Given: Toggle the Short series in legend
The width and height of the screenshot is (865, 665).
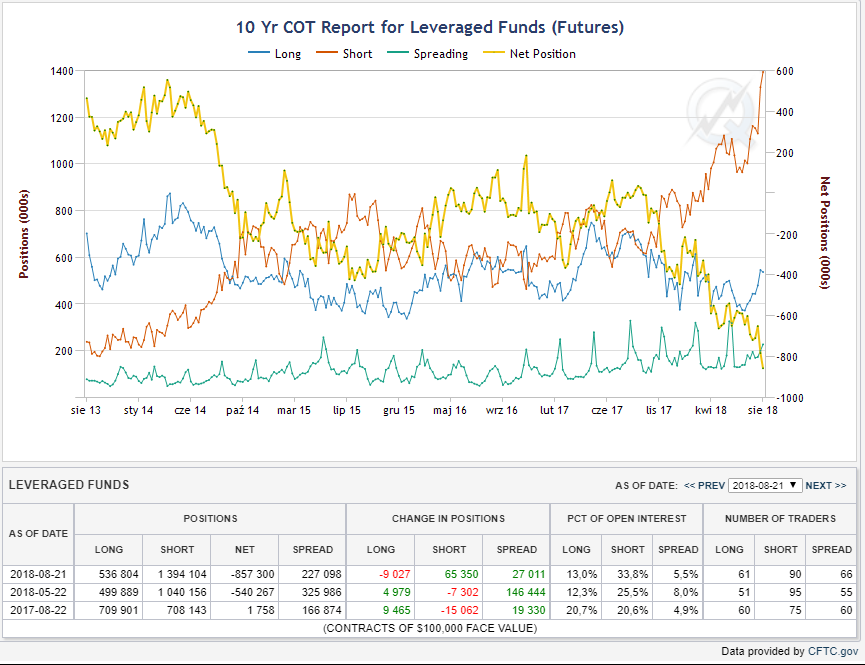Looking at the screenshot, I should tap(344, 54).
